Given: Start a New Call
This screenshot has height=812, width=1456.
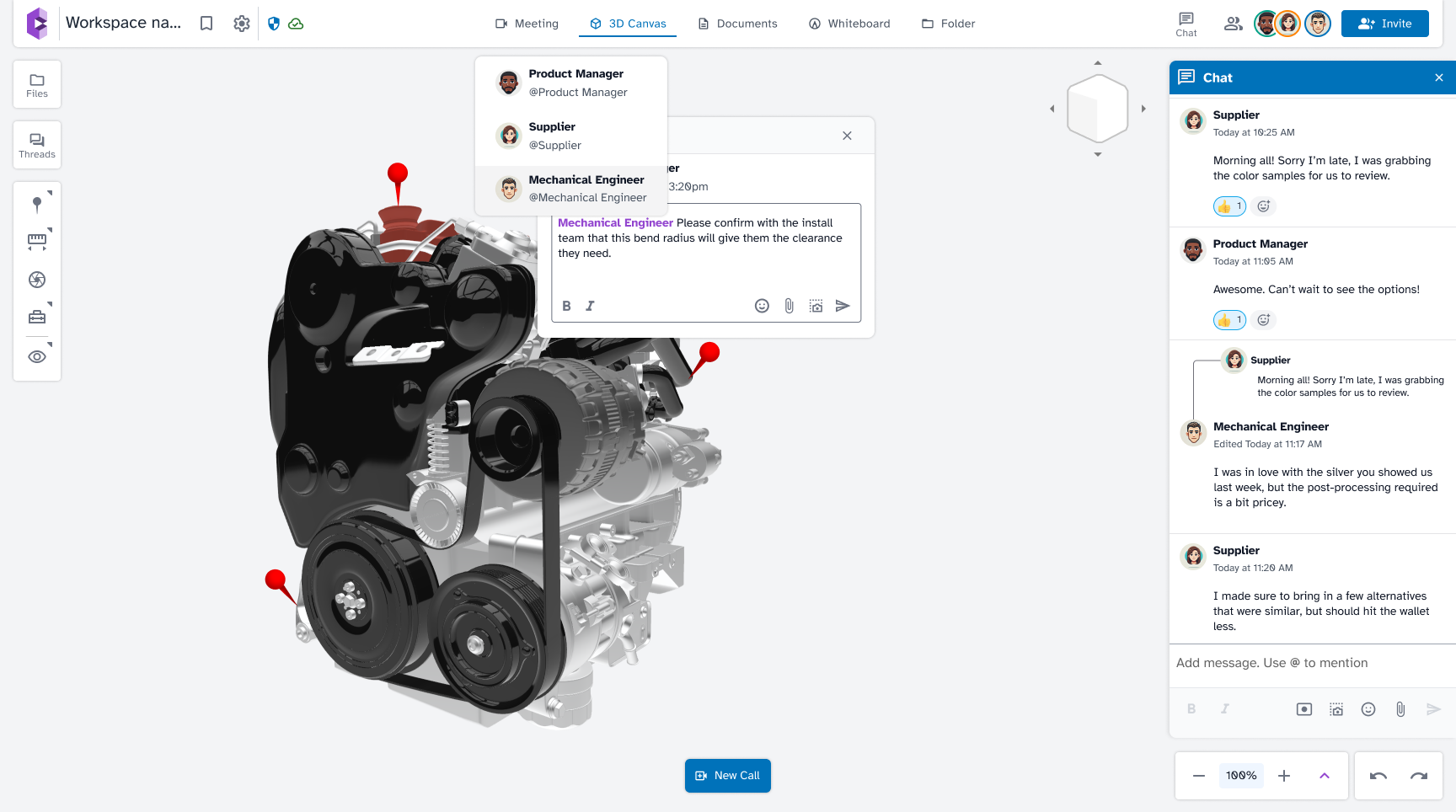Looking at the screenshot, I should click(x=728, y=776).
